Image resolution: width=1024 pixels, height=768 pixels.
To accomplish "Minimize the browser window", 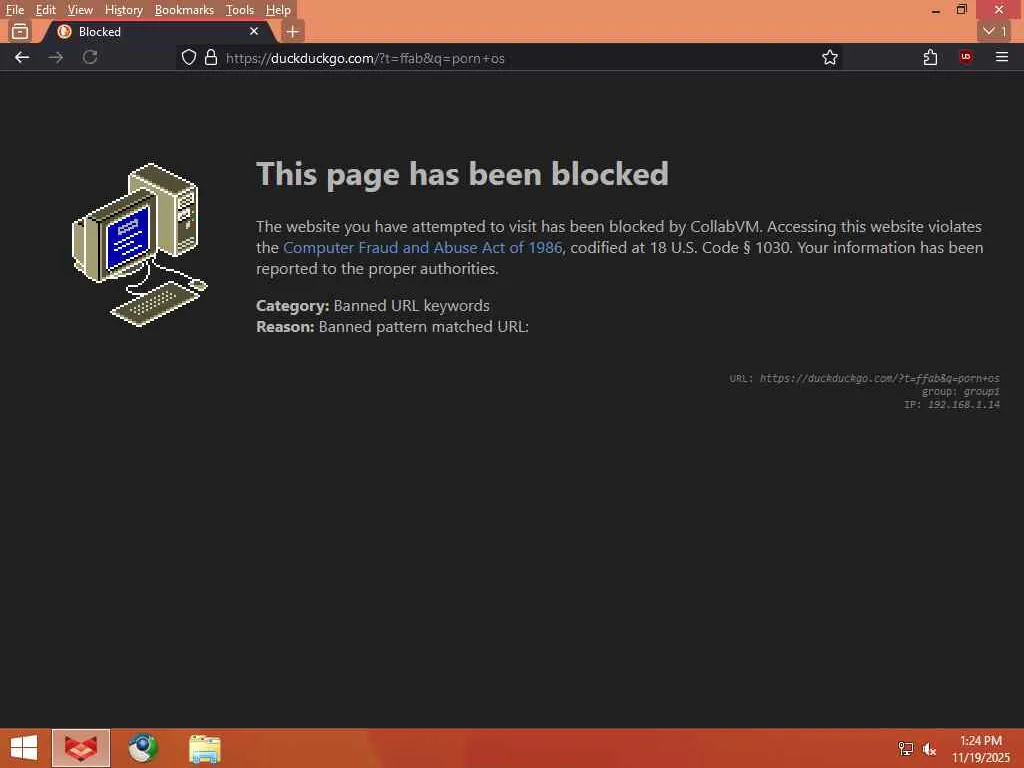I will tap(936, 10).
